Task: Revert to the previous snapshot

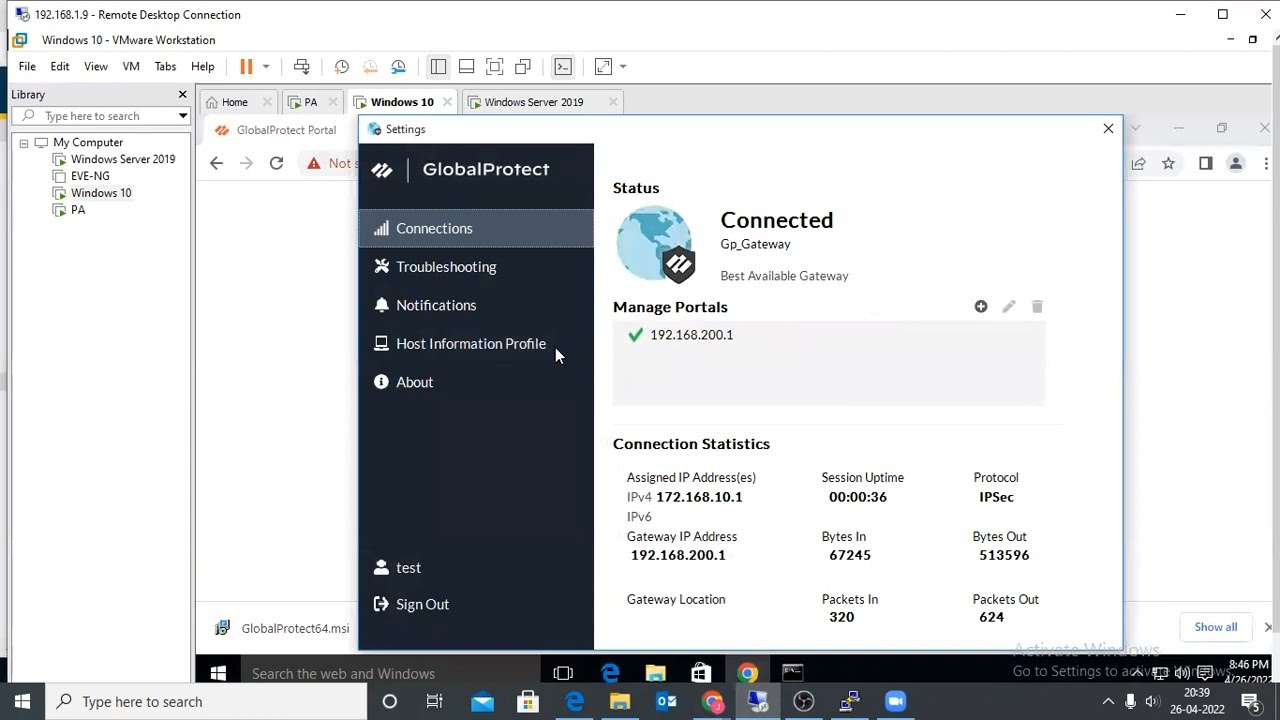Action: click(370, 67)
